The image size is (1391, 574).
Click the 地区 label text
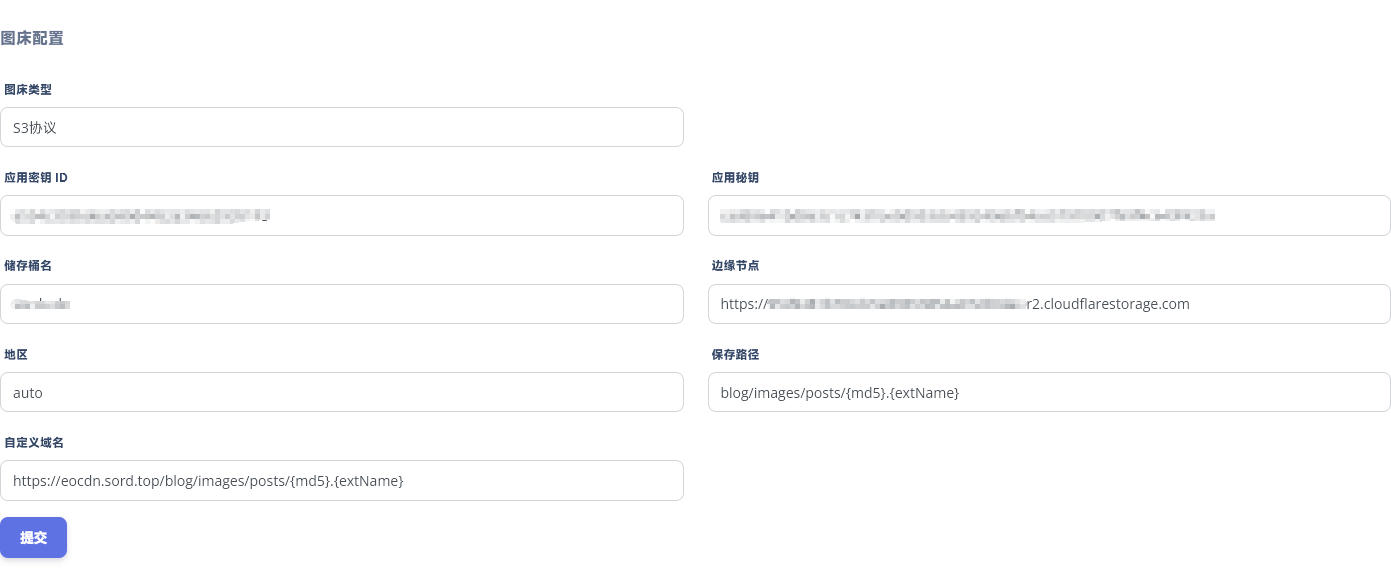click(x=16, y=355)
